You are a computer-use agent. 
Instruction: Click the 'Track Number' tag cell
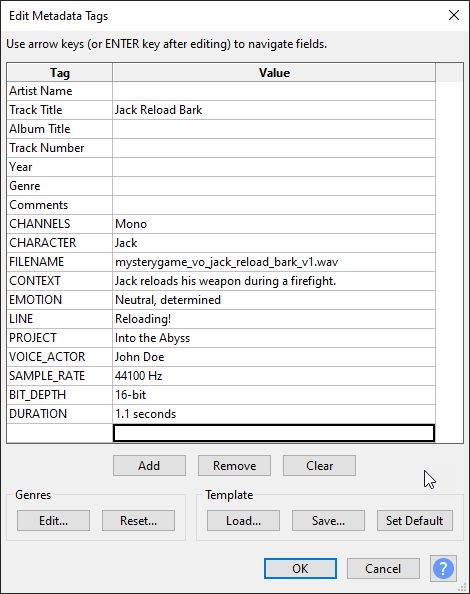click(x=59, y=148)
